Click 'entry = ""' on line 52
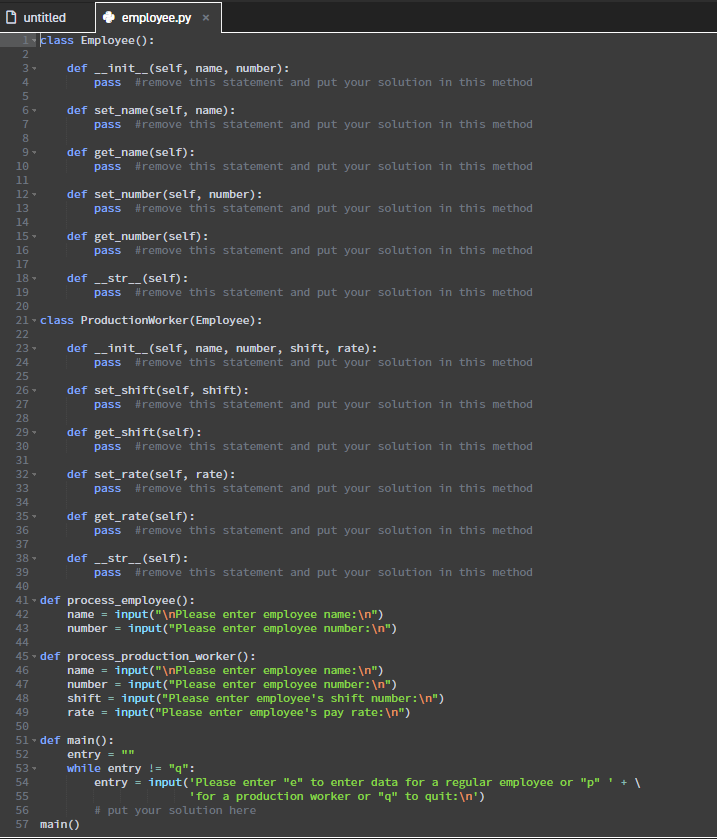The image size is (717, 839). pyautogui.click(x=101, y=754)
